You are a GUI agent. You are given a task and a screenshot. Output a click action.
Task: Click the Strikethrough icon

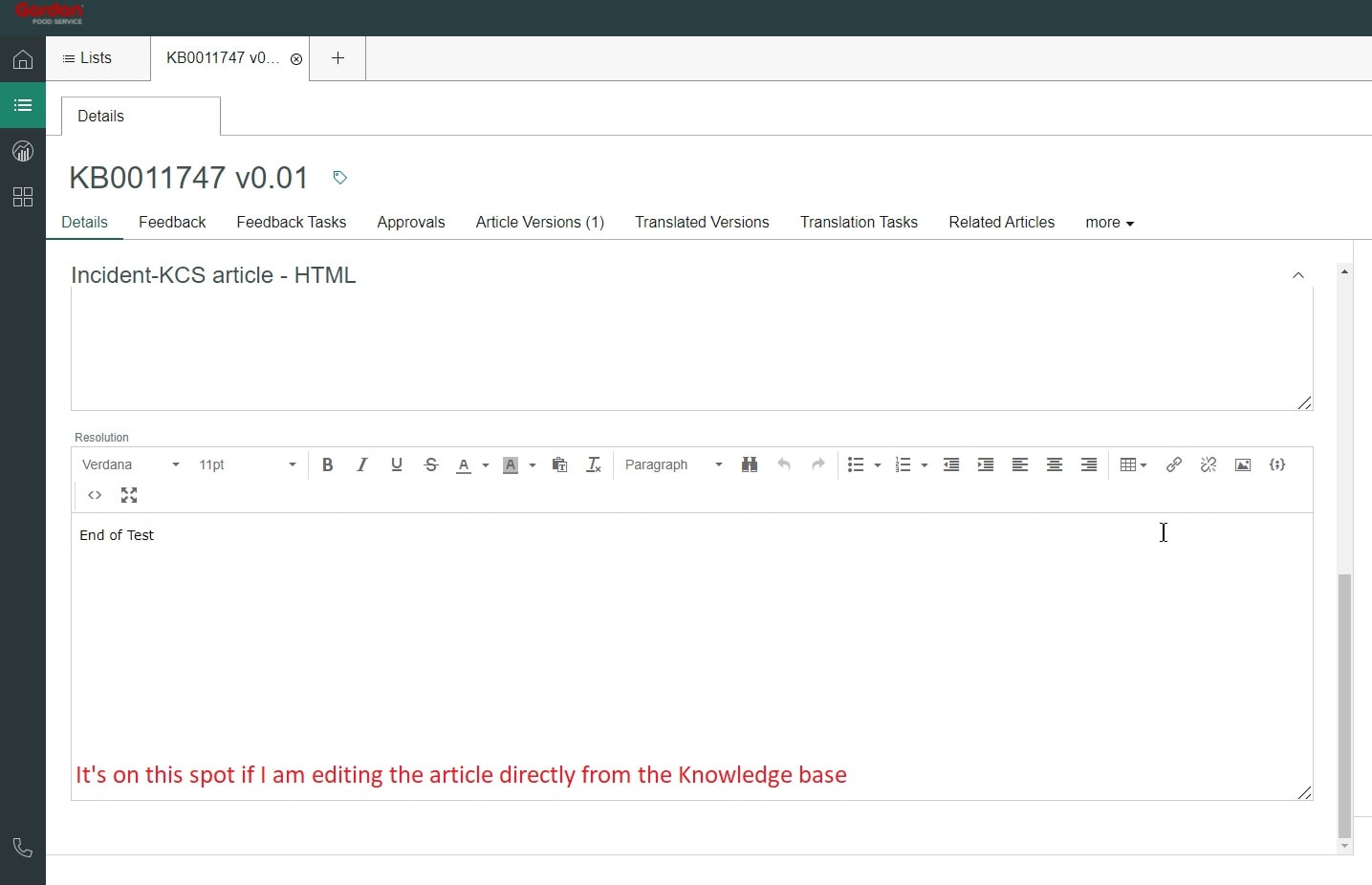coord(431,464)
